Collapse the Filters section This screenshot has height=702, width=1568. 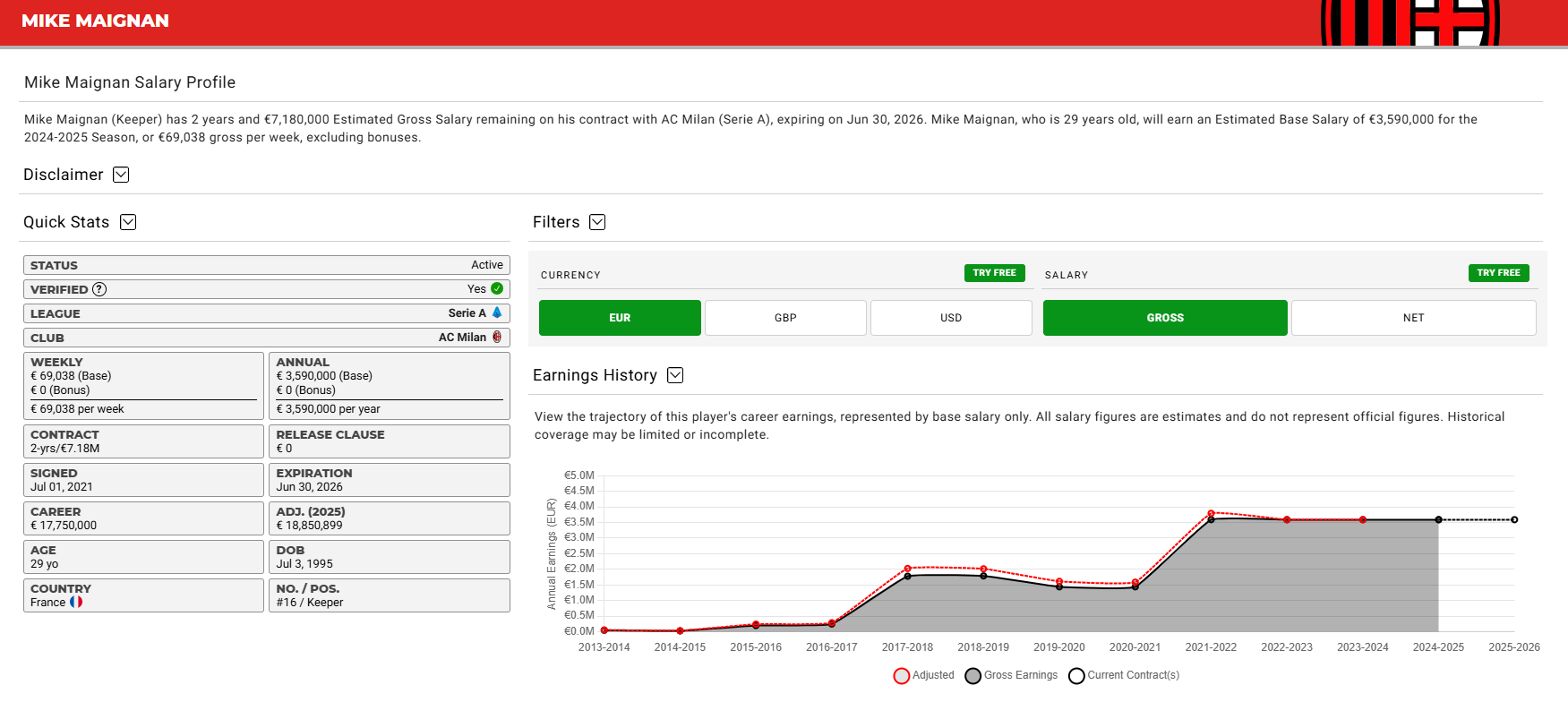(597, 222)
